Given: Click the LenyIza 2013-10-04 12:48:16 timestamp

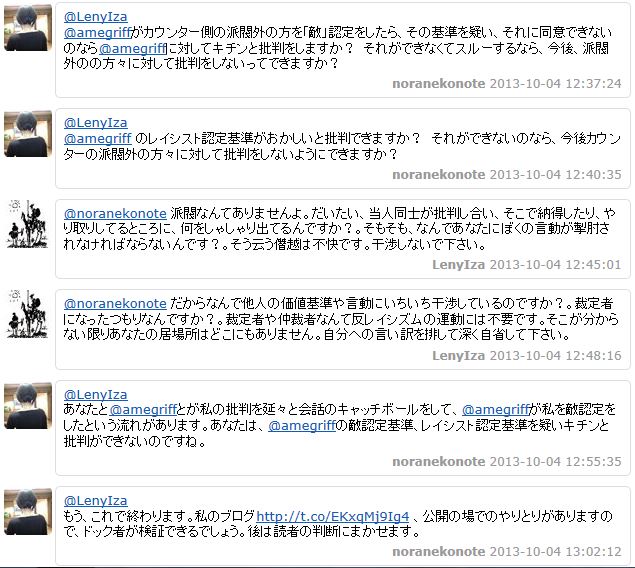Looking at the screenshot, I should pyautogui.click(x=526, y=355).
